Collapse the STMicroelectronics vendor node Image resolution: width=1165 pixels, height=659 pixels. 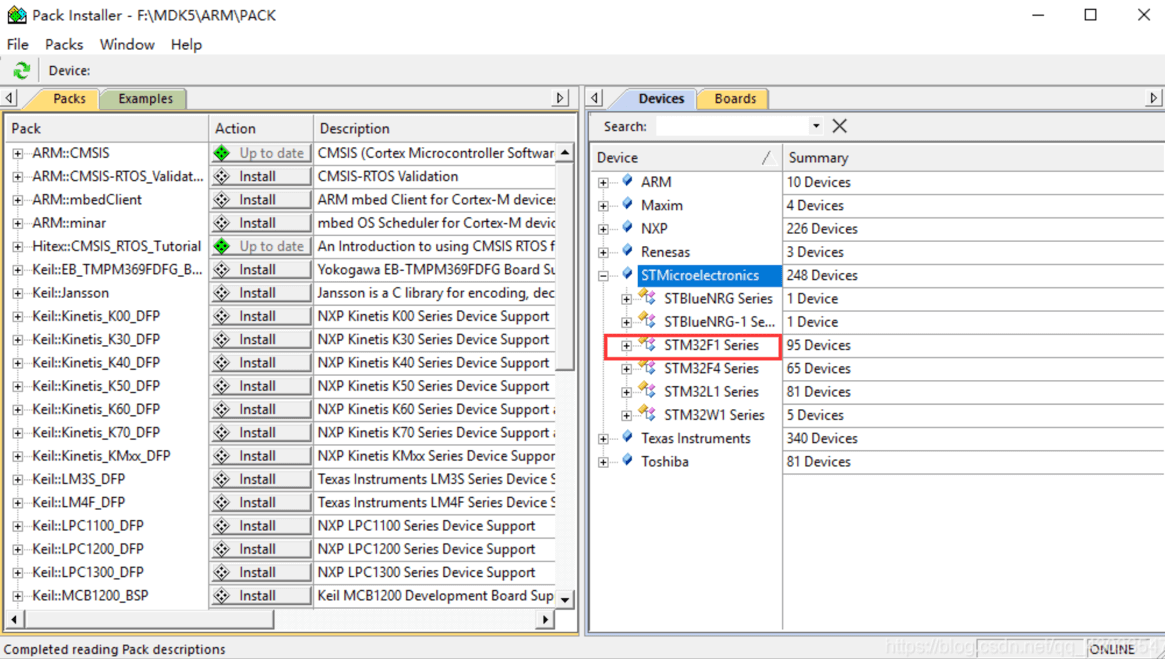click(x=603, y=275)
